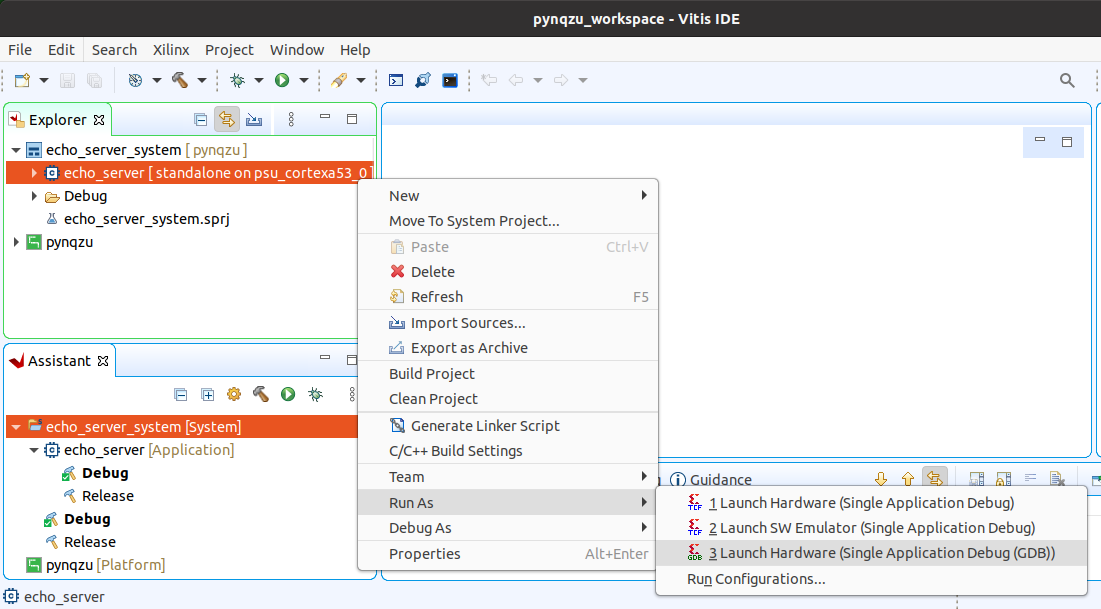Click Guidance previous up arrow icon
This screenshot has width=1101, height=609.
click(907, 479)
